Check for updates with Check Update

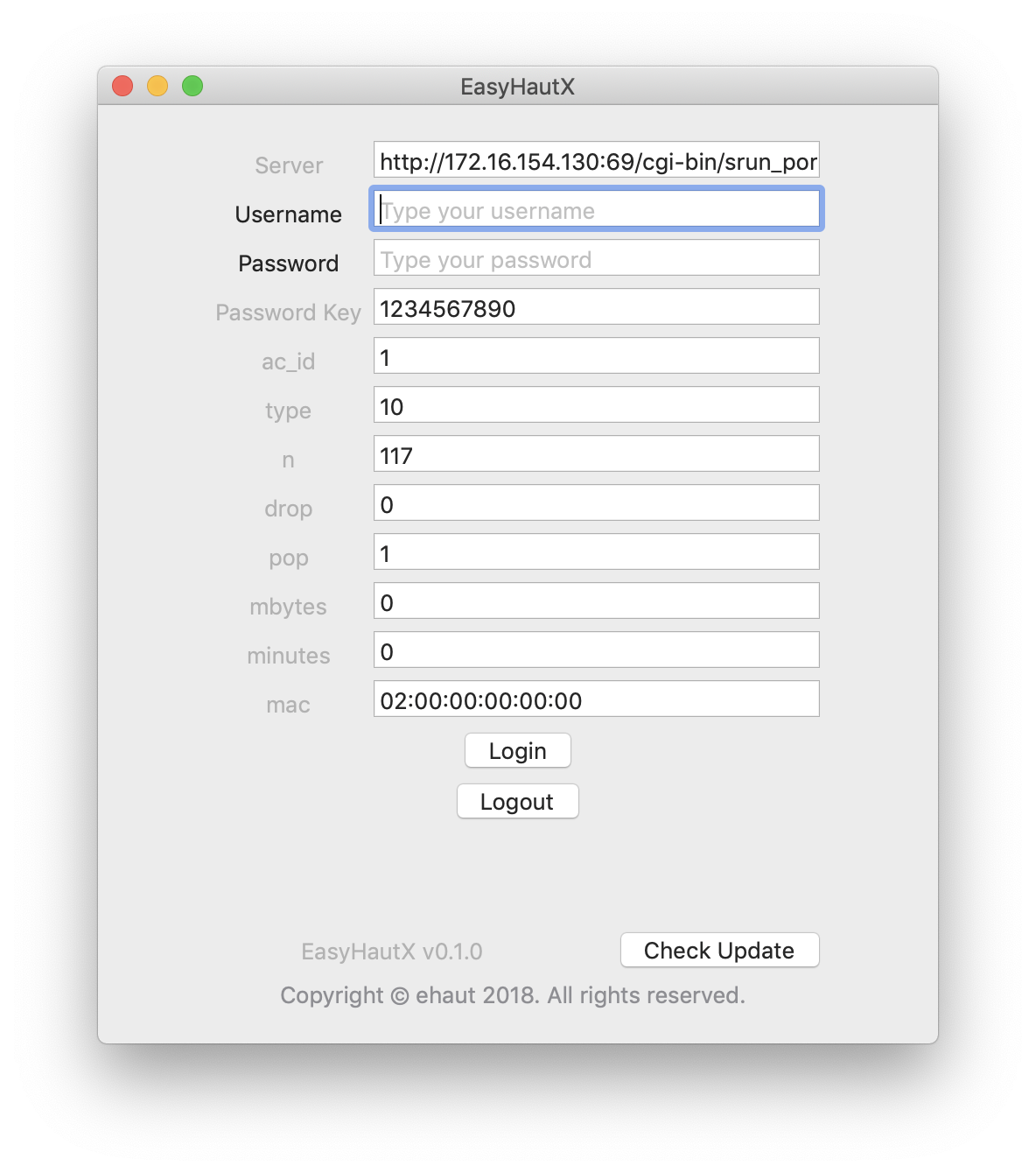tap(719, 951)
